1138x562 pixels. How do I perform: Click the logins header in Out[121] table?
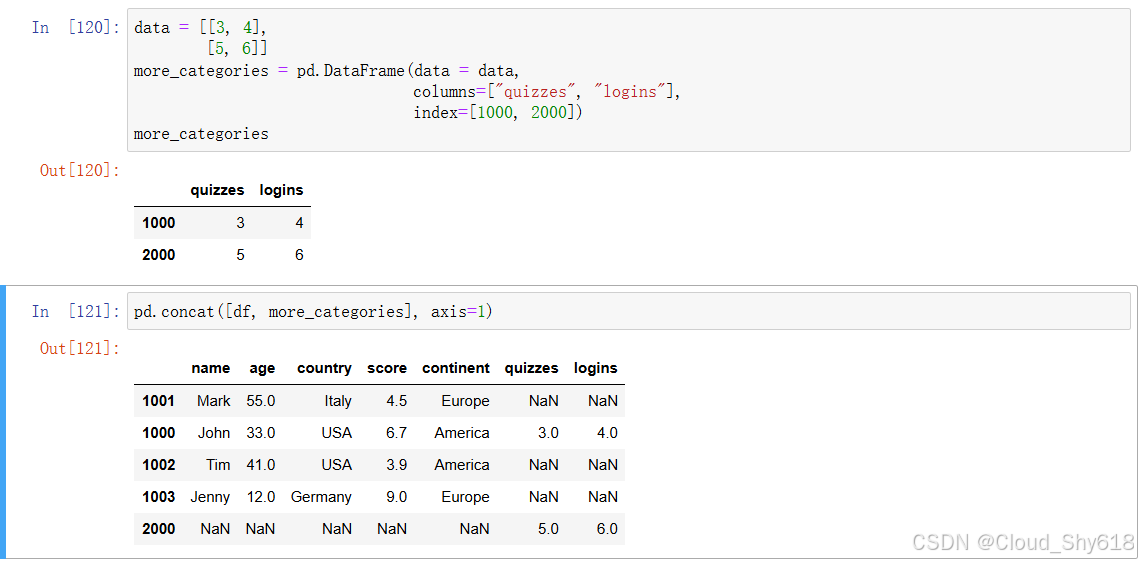tap(596, 368)
